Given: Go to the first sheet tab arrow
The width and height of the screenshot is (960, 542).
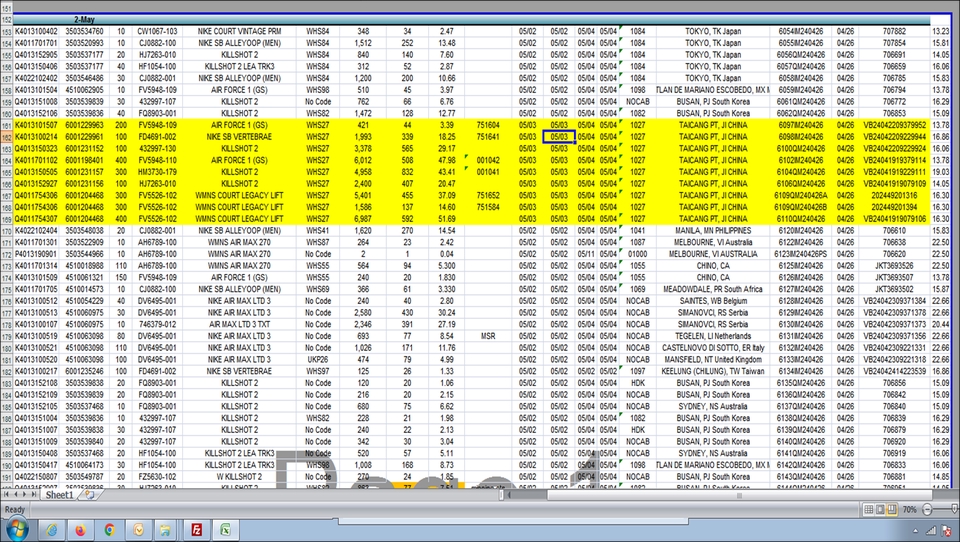Looking at the screenshot, I should coord(6,495).
